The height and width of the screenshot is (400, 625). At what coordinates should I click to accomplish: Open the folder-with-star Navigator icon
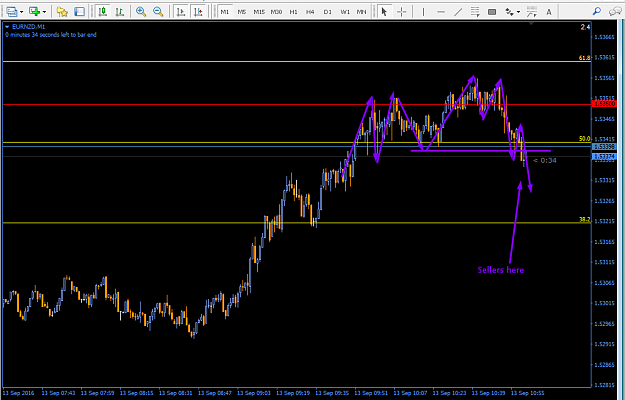click(62, 12)
